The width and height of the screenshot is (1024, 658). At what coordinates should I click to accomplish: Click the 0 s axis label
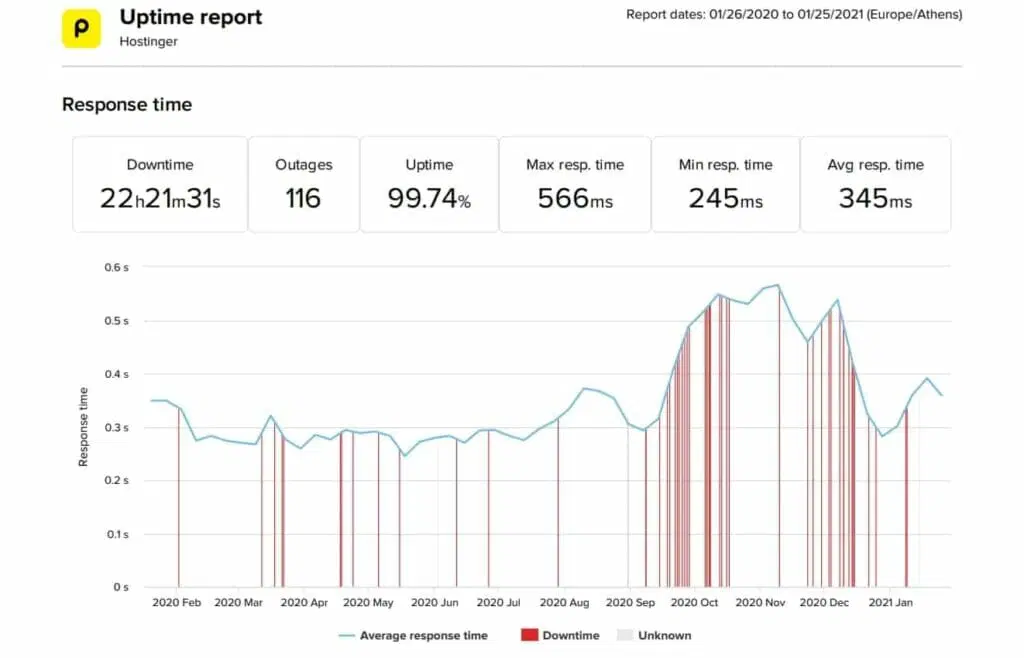[120, 587]
